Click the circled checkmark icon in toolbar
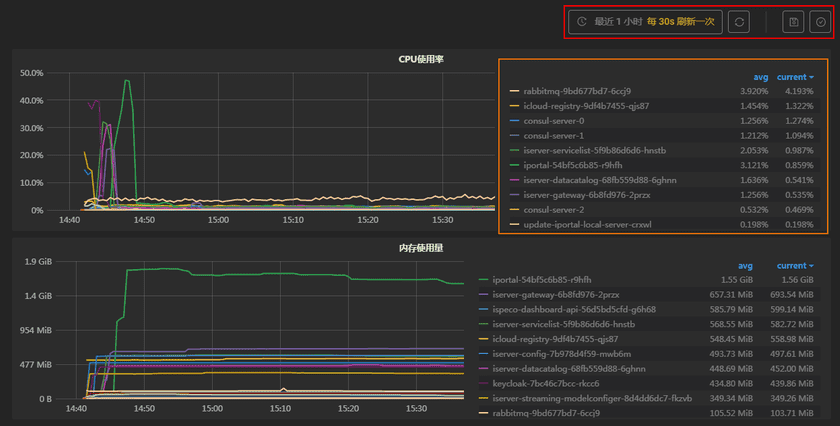The image size is (840, 426). [x=819, y=22]
